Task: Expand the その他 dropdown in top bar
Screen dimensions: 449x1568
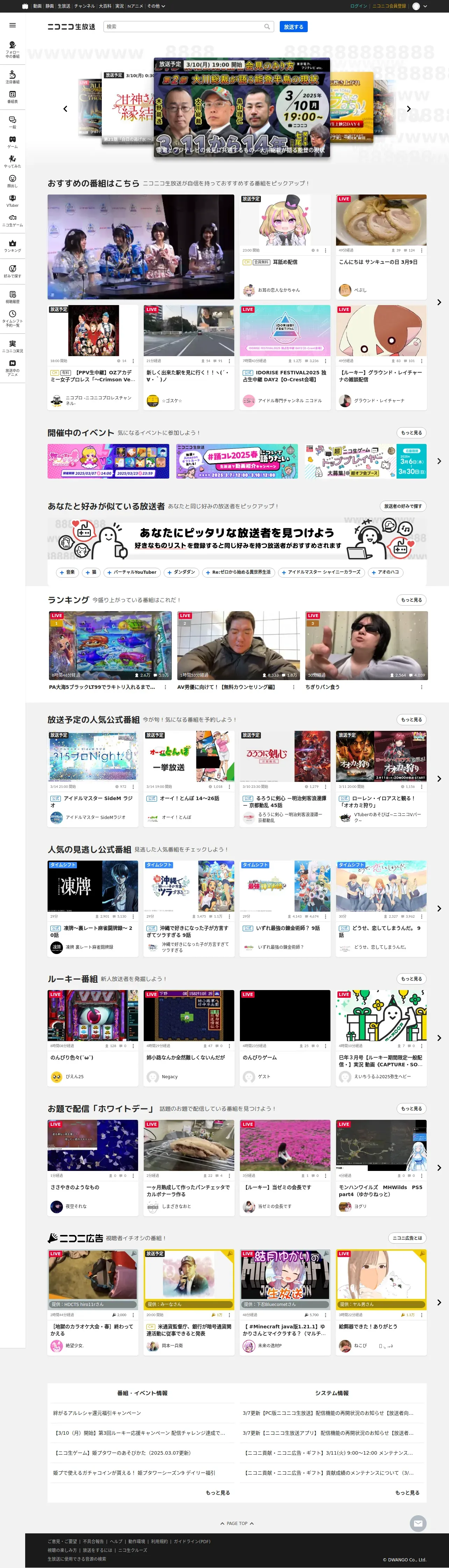Action: tap(156, 6)
